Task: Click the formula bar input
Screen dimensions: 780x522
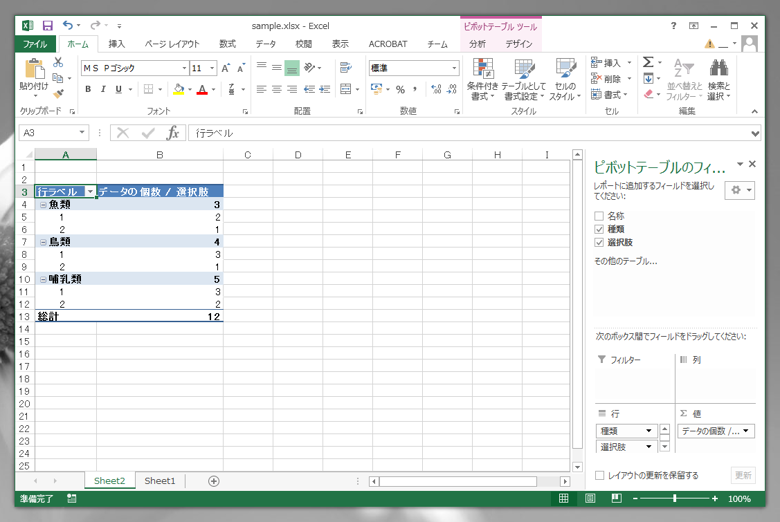Action: [x=468, y=133]
